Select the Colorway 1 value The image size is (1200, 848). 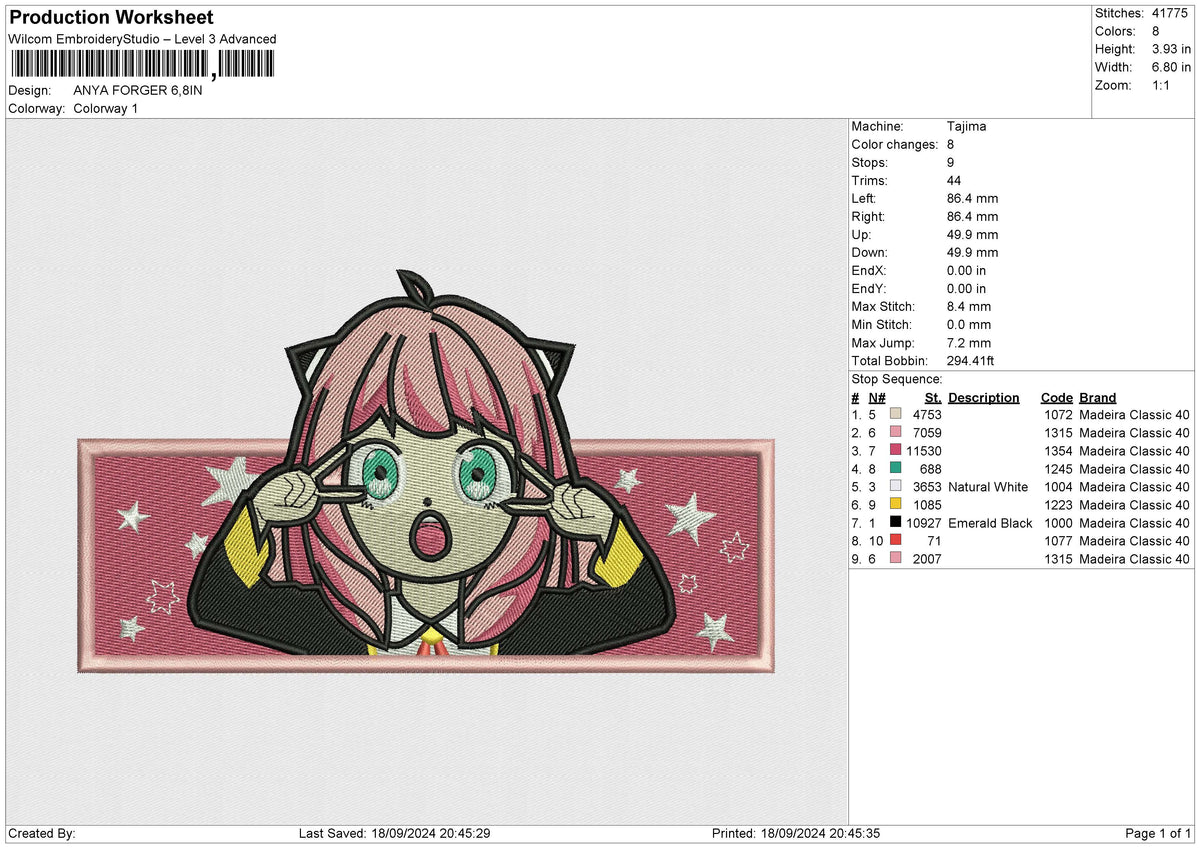pos(106,108)
